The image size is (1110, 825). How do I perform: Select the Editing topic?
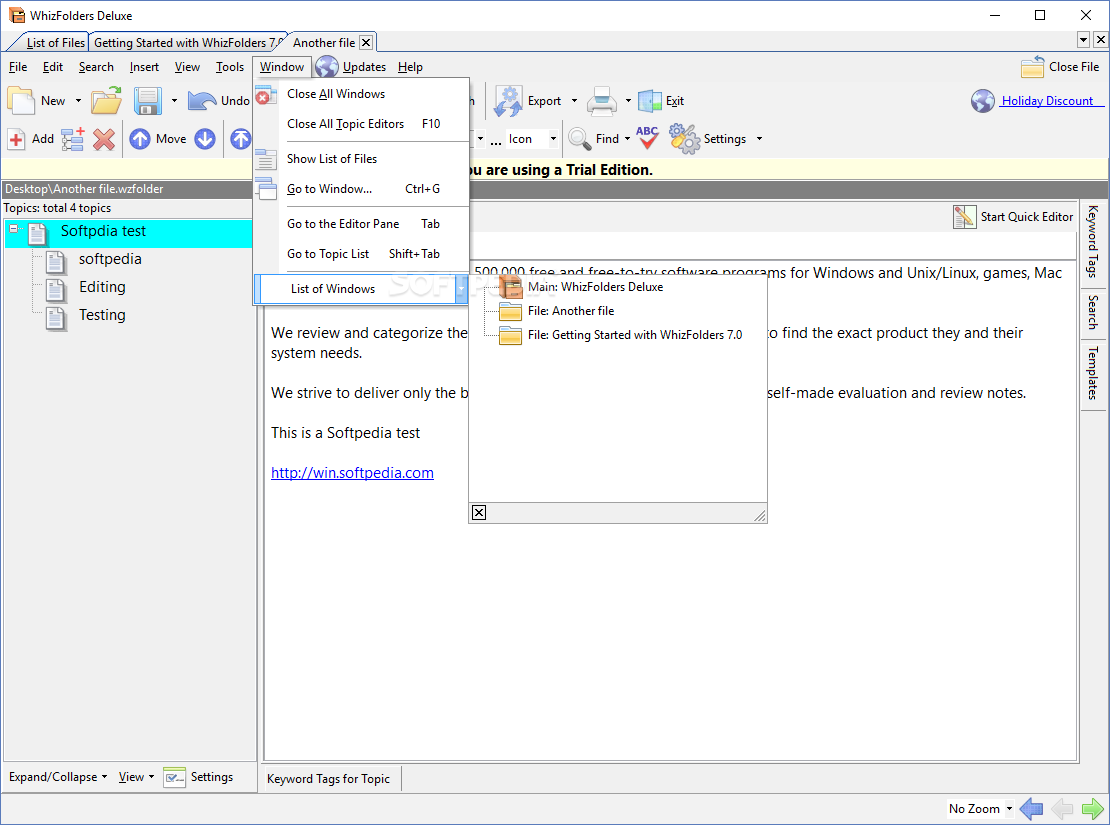(x=102, y=287)
